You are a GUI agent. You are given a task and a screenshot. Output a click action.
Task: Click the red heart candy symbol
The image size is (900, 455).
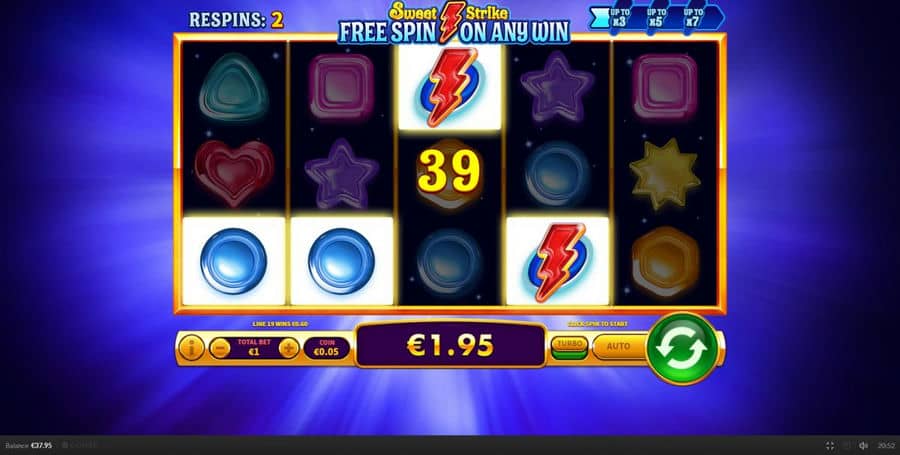(234, 173)
